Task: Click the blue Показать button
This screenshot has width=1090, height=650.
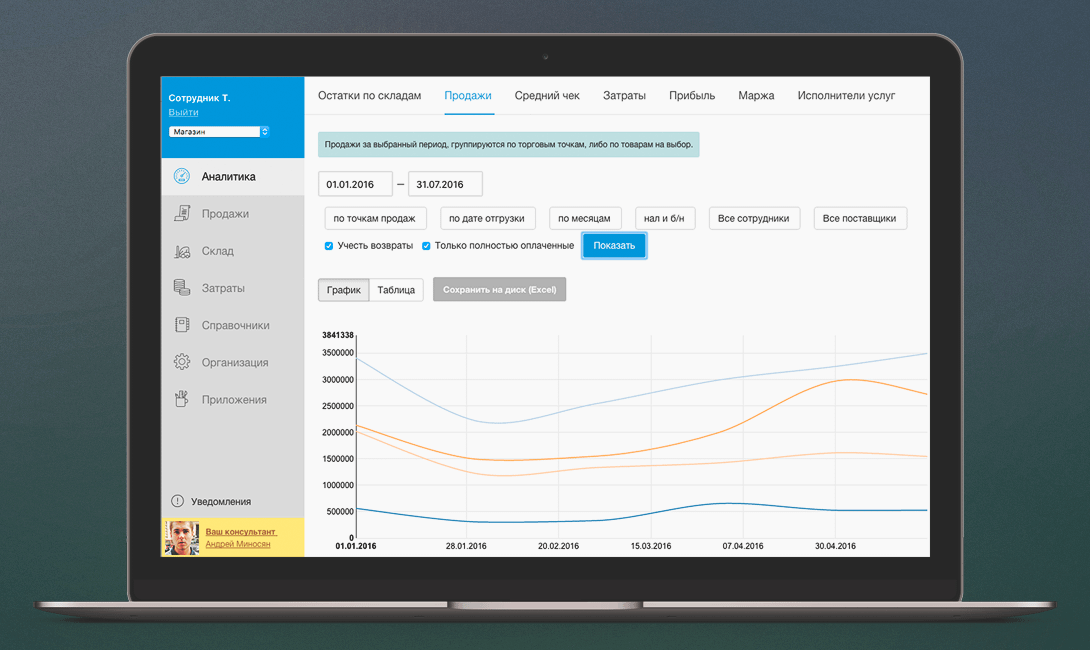Action: pos(614,245)
